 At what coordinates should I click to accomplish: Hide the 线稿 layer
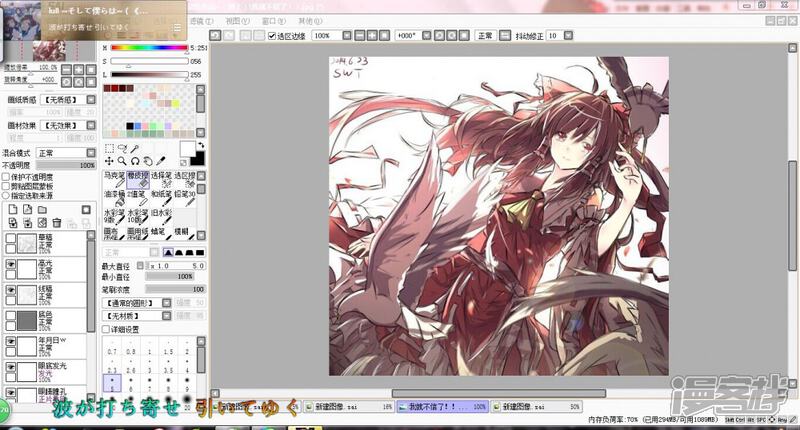point(10,290)
